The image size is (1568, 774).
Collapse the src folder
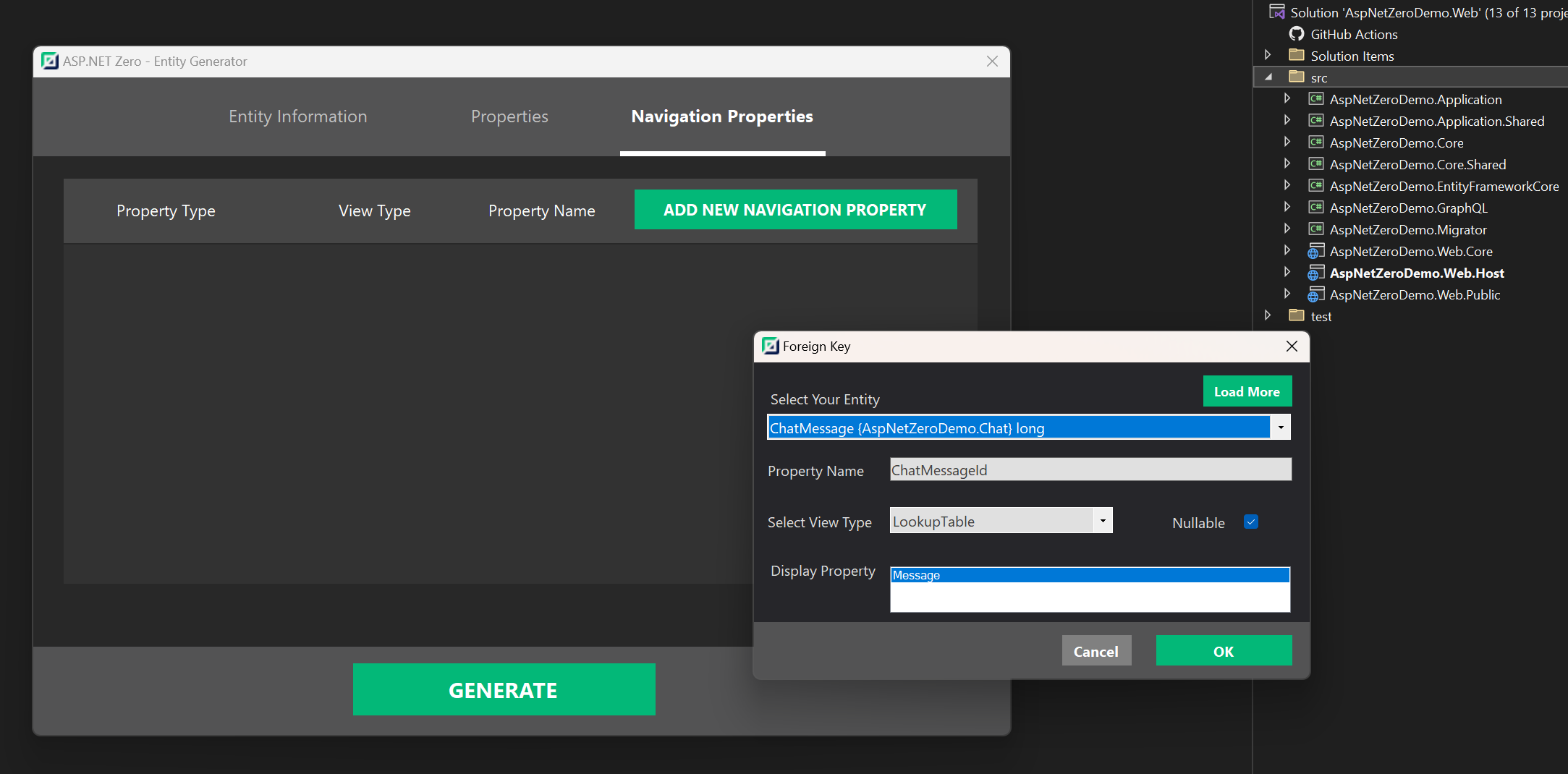pos(1268,77)
